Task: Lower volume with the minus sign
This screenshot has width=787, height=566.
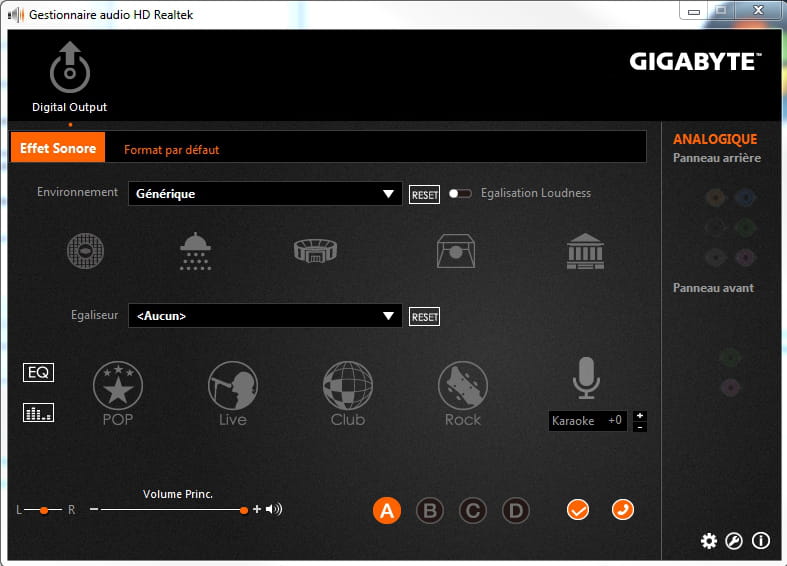Action: click(94, 509)
